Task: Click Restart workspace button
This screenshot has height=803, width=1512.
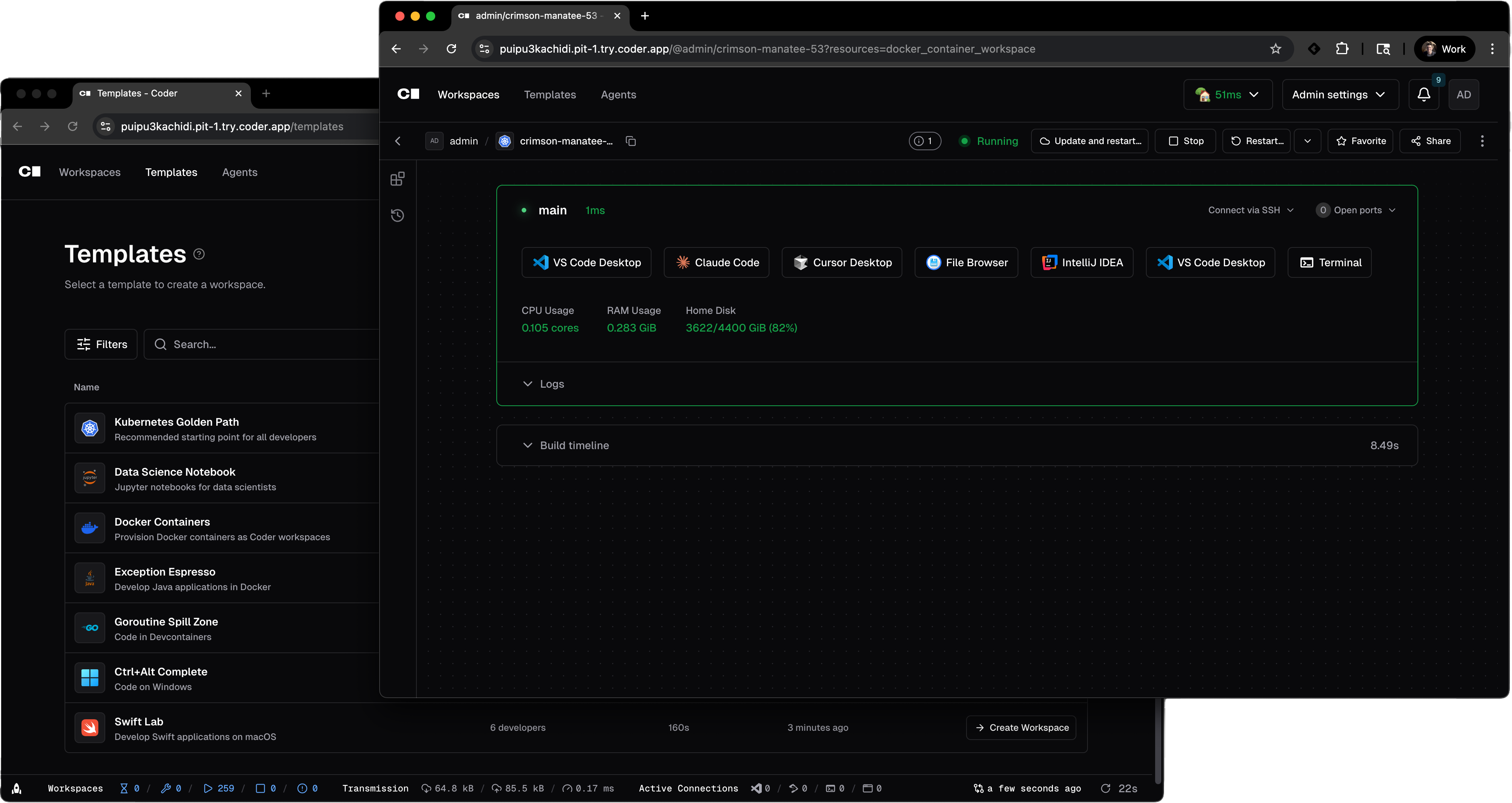Action: [x=1257, y=141]
